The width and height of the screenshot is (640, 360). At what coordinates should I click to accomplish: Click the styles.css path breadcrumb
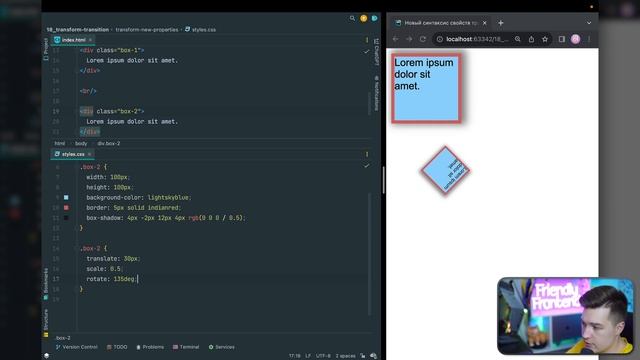[x=200, y=30]
